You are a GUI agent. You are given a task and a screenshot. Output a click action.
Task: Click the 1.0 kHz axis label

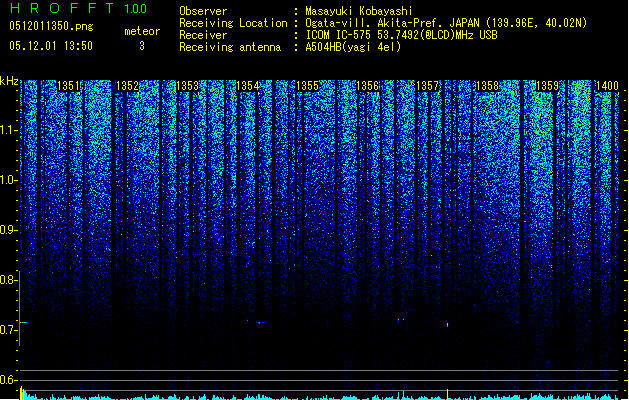pos(8,180)
